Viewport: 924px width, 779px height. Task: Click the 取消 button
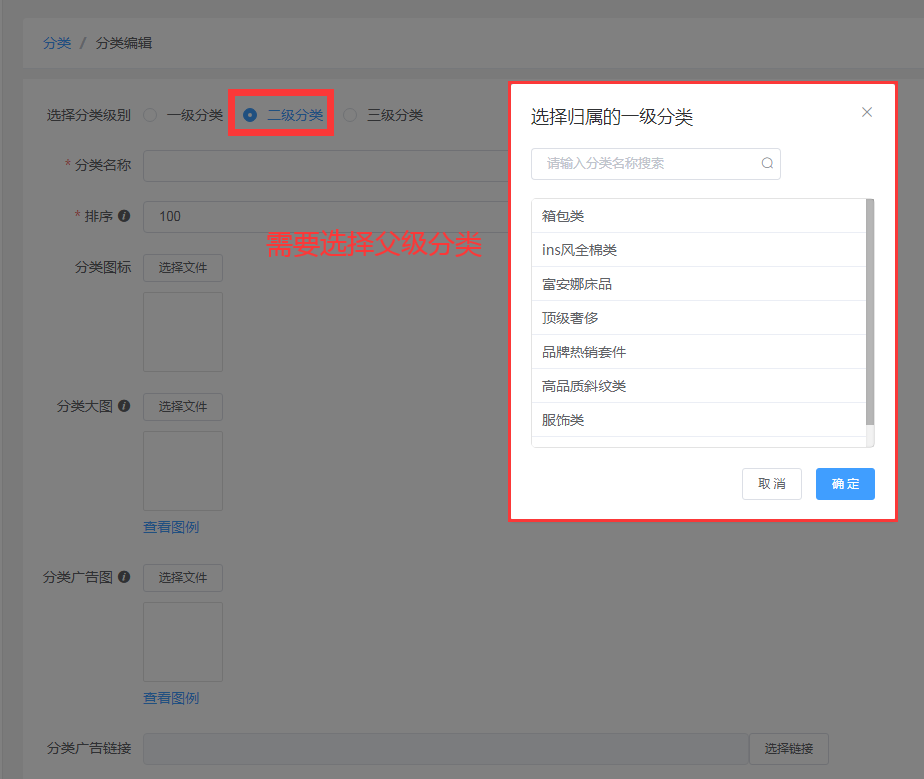click(771, 484)
